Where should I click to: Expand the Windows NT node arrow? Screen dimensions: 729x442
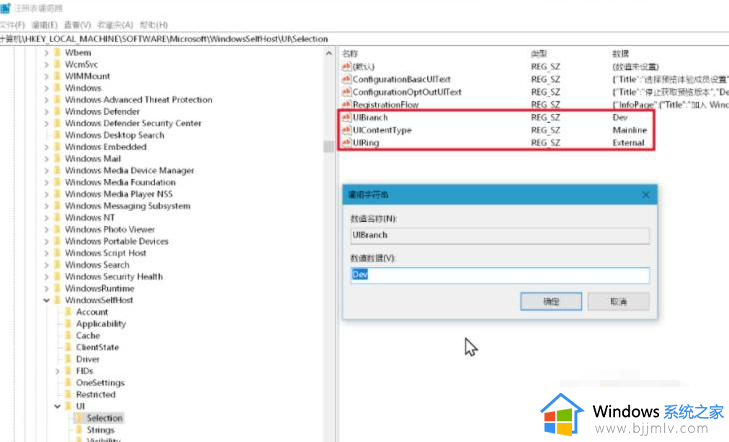[x=46, y=218]
